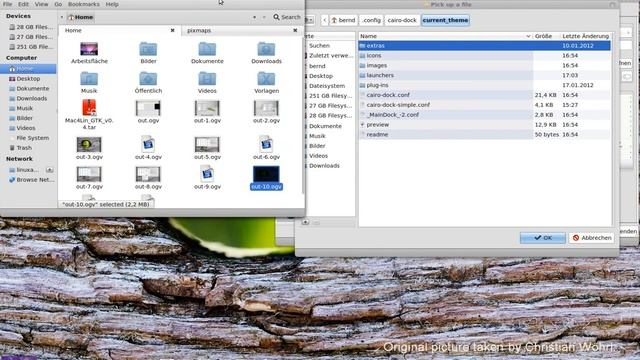Open the File menu

(x=7, y=4)
